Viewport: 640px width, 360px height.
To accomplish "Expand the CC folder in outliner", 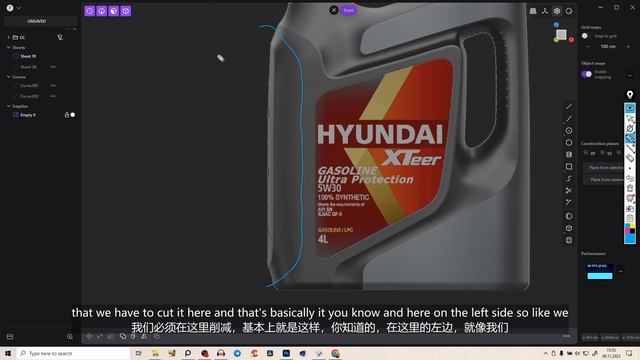I will pos(9,37).
